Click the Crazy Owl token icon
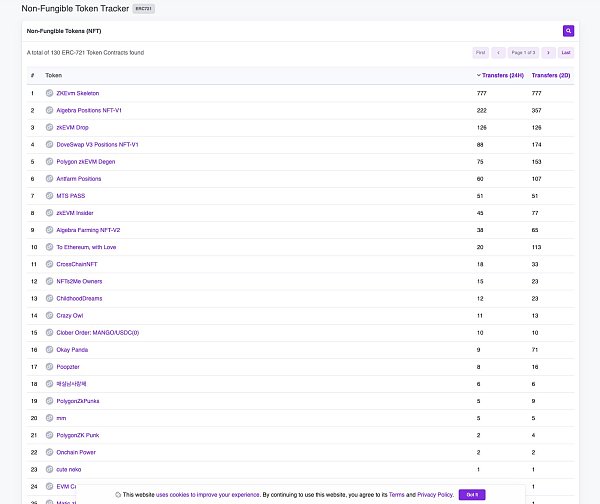The height and width of the screenshot is (504, 600). [49, 315]
